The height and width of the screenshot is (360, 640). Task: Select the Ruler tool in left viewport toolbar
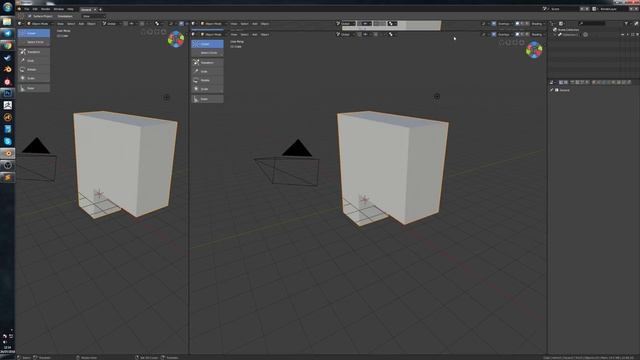(x=34, y=88)
